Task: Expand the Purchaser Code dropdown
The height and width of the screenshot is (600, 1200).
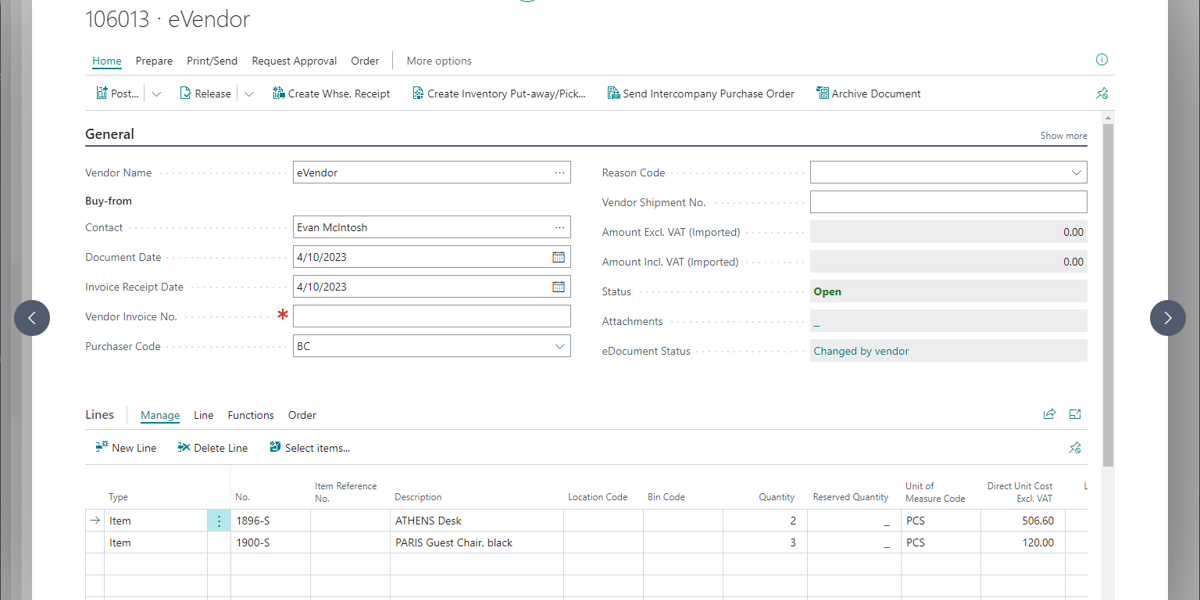Action: 559,347
